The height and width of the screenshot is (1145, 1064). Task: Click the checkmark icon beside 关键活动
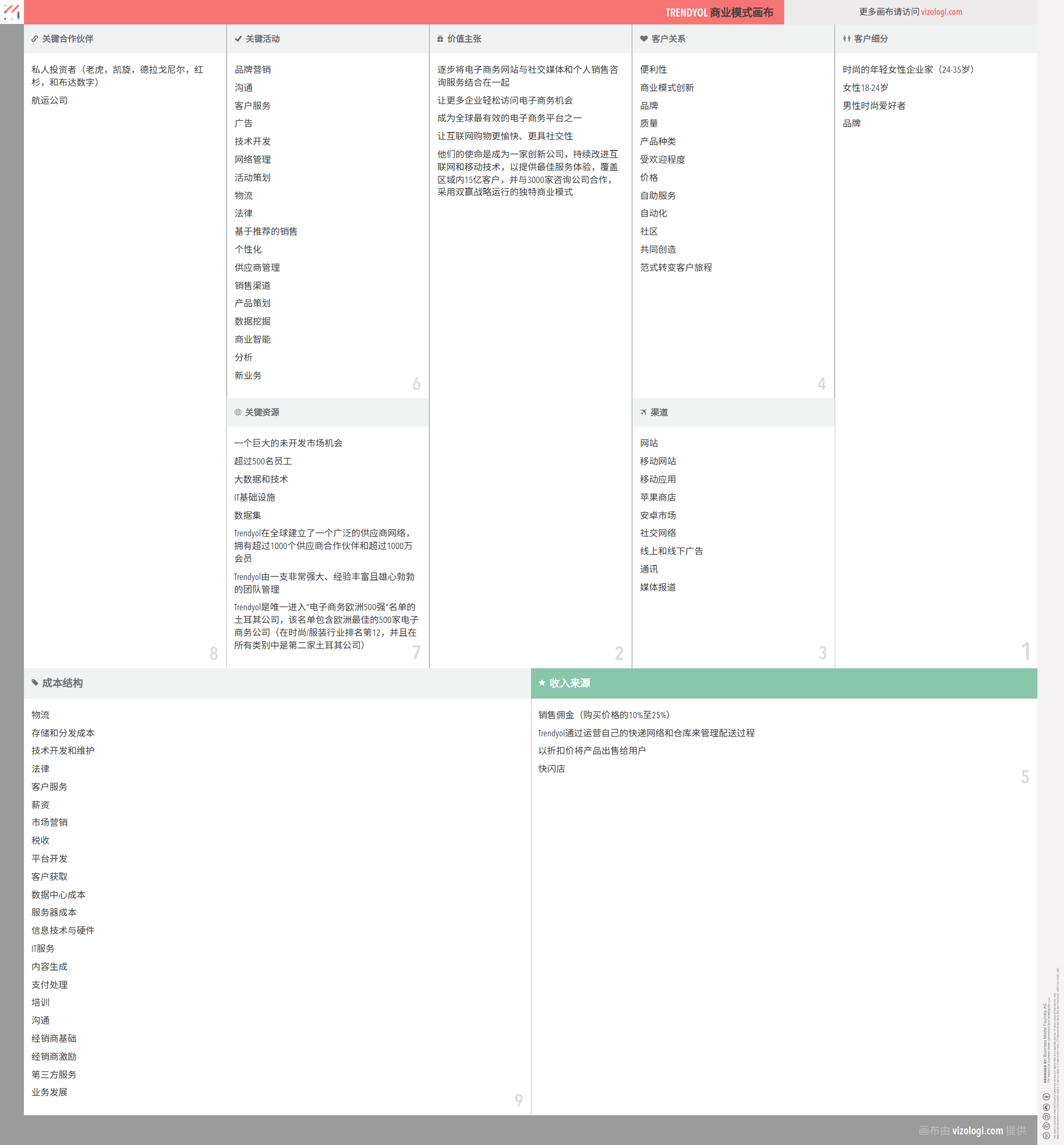tap(238, 39)
